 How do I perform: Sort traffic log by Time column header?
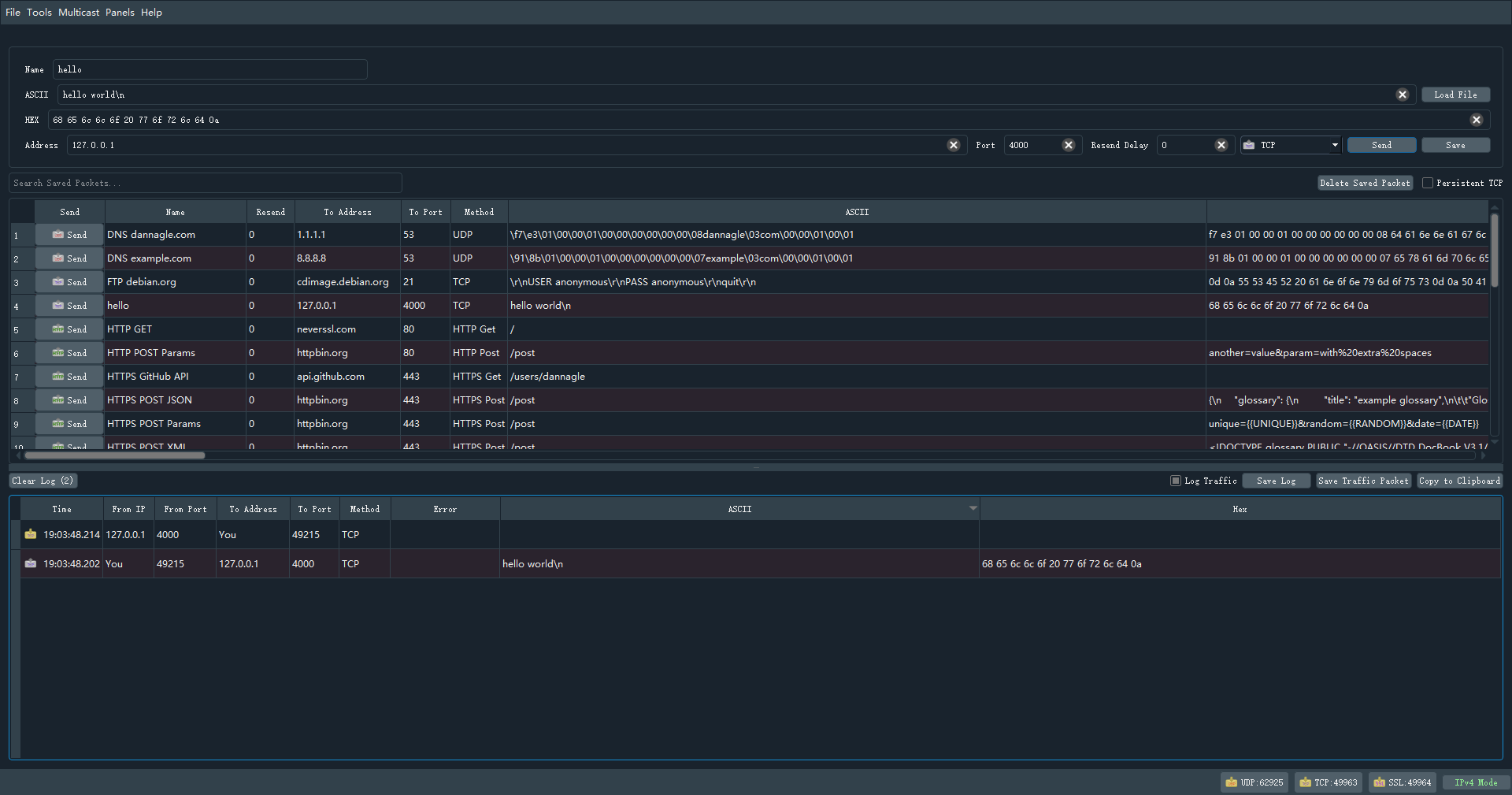(61, 509)
